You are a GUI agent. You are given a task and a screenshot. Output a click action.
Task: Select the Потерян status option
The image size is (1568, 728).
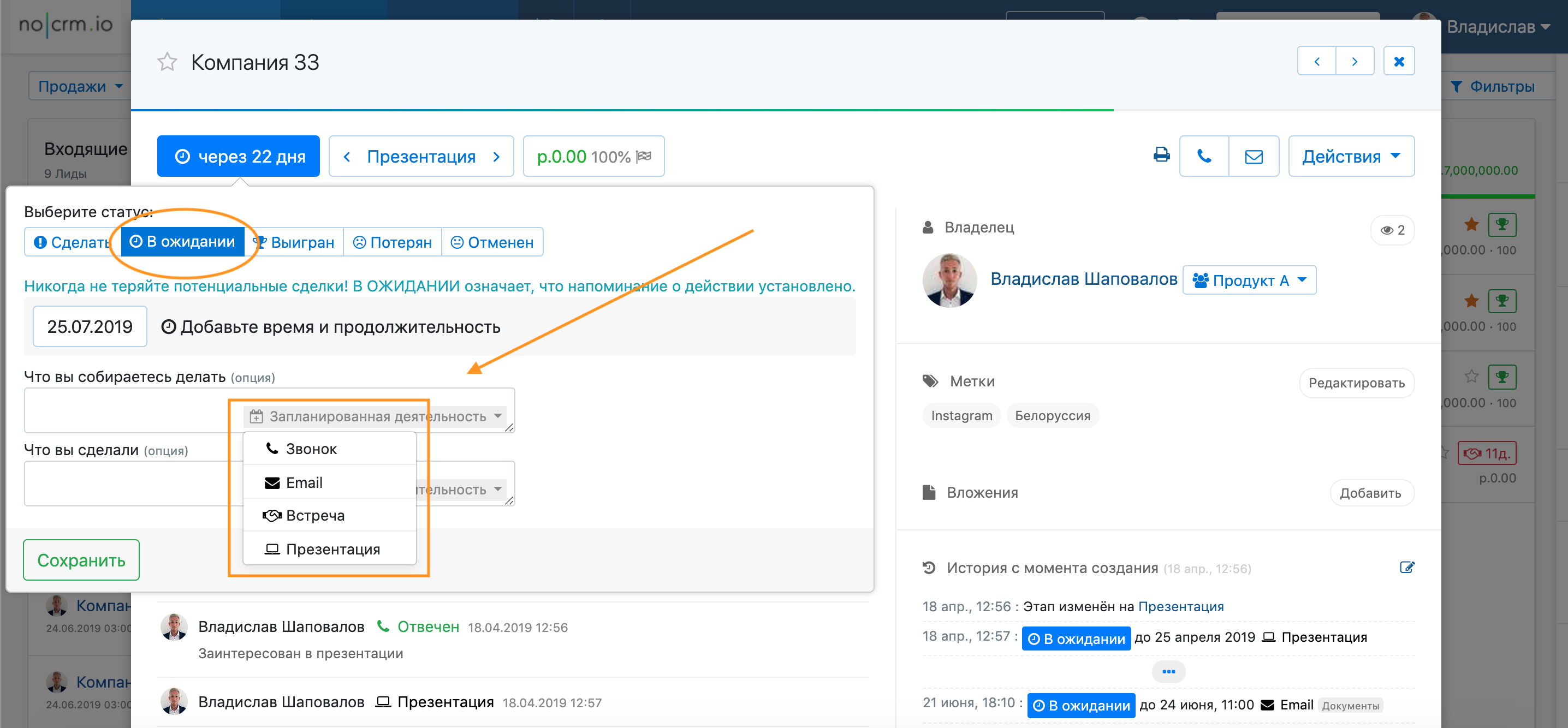coord(393,242)
